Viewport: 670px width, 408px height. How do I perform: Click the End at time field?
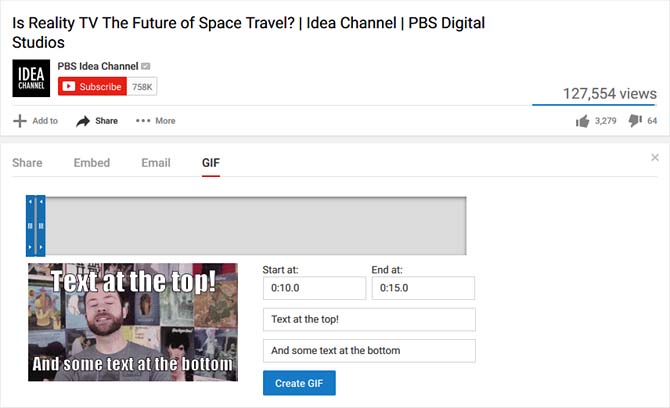click(x=423, y=288)
